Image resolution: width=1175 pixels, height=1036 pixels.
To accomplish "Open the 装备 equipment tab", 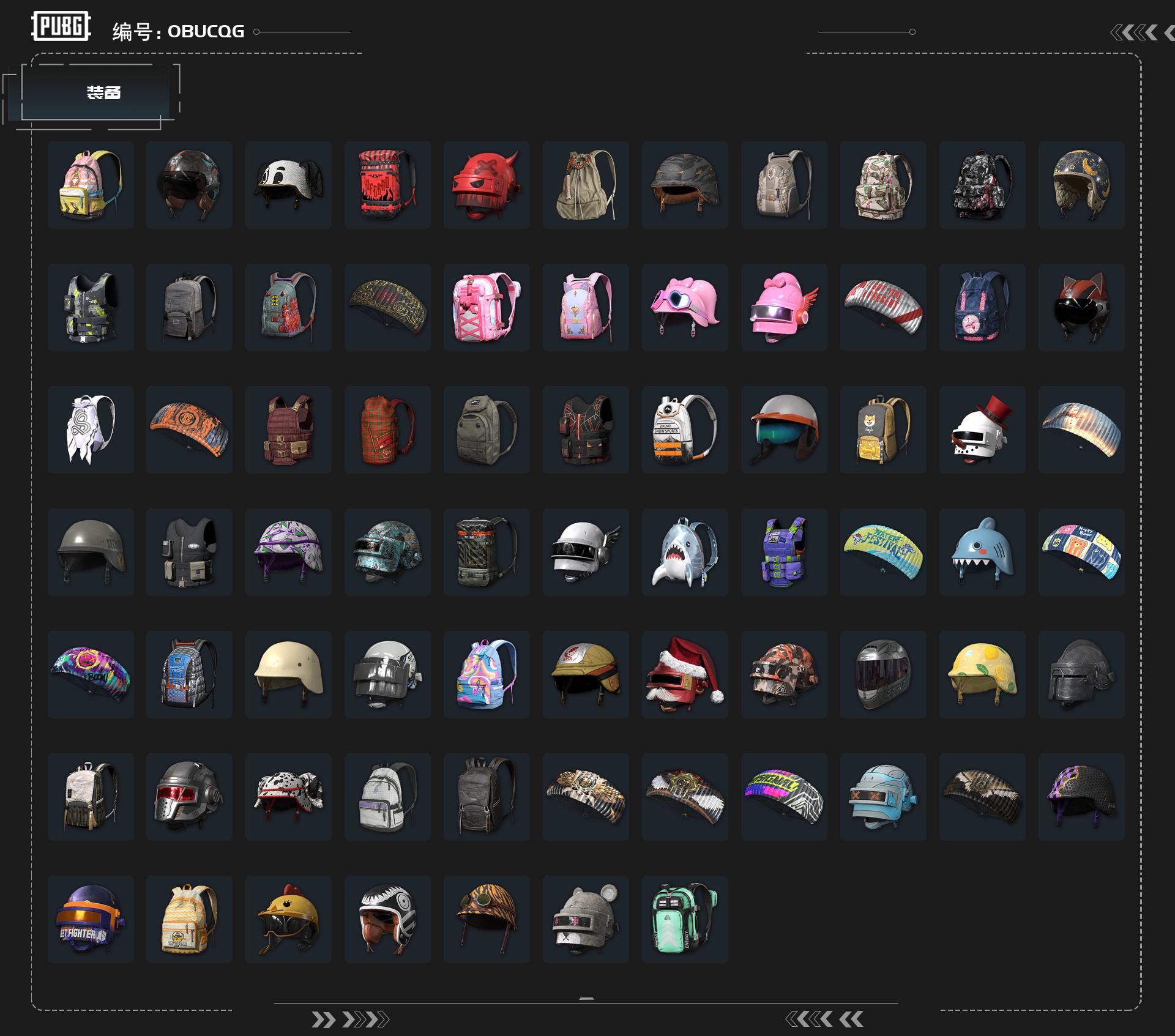I will click(95, 92).
